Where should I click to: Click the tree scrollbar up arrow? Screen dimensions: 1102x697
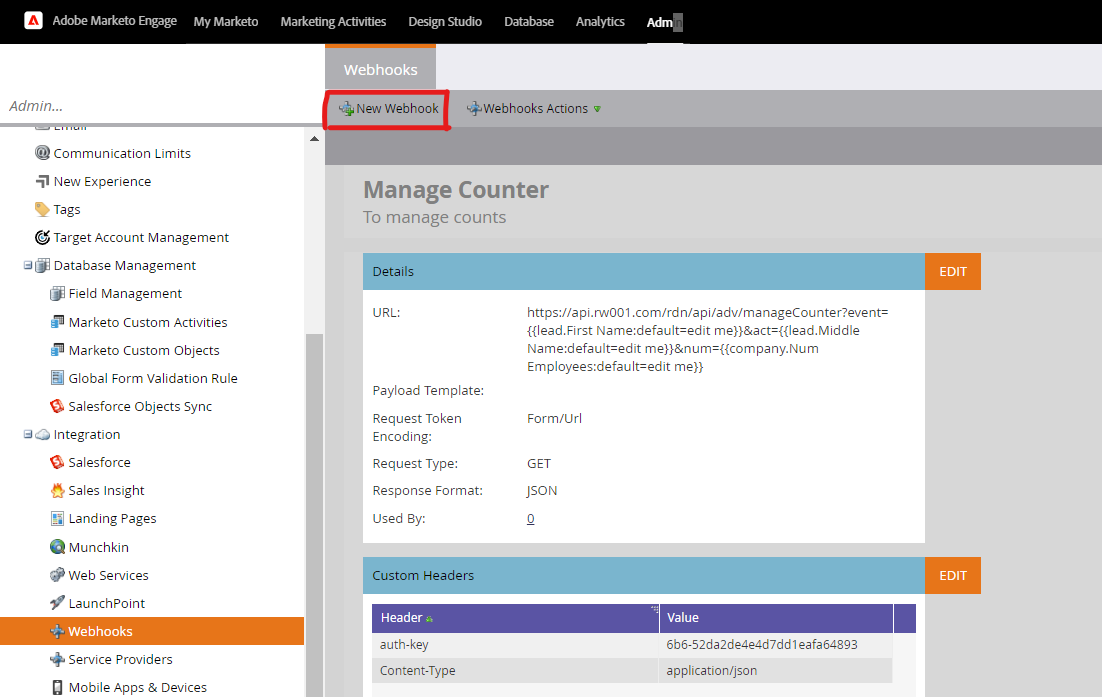click(314, 138)
